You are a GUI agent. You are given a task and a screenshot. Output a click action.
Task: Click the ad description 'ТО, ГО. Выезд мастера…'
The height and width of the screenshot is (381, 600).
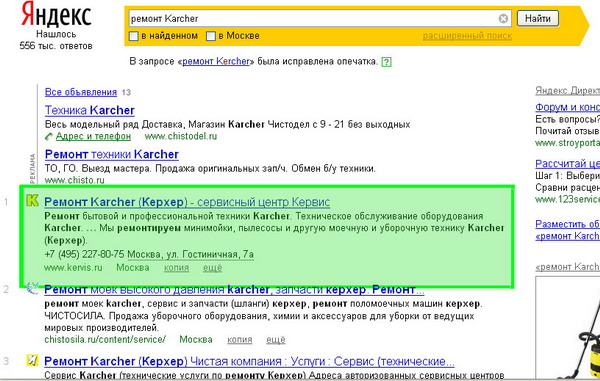pos(210,168)
